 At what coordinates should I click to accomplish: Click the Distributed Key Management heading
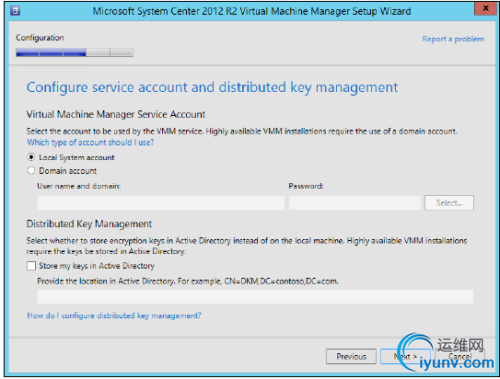(x=89, y=224)
